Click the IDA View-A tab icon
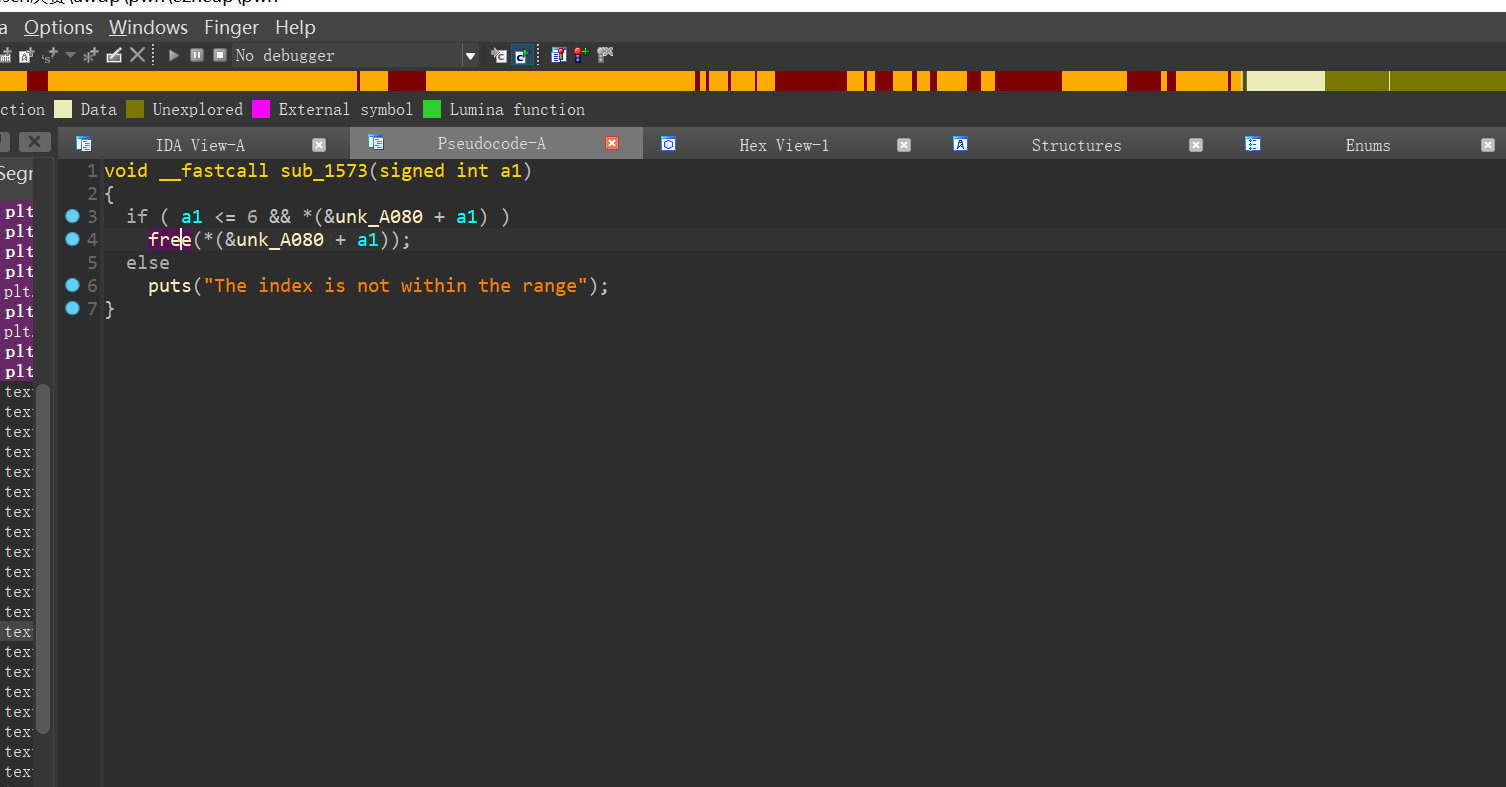Viewport: 1506px width, 787px height. click(x=84, y=144)
